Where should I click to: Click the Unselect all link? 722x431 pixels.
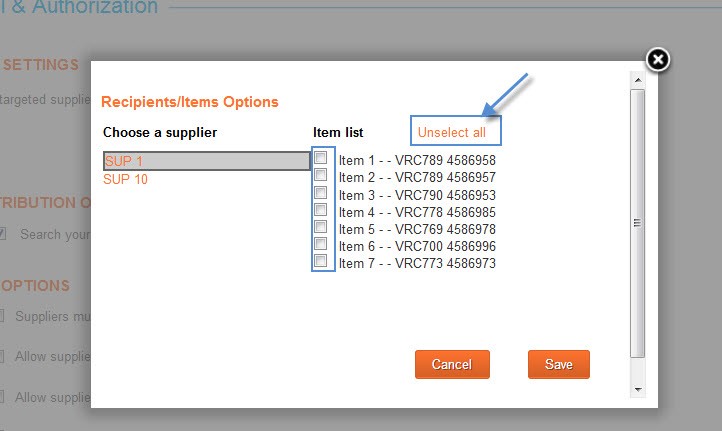[451, 132]
